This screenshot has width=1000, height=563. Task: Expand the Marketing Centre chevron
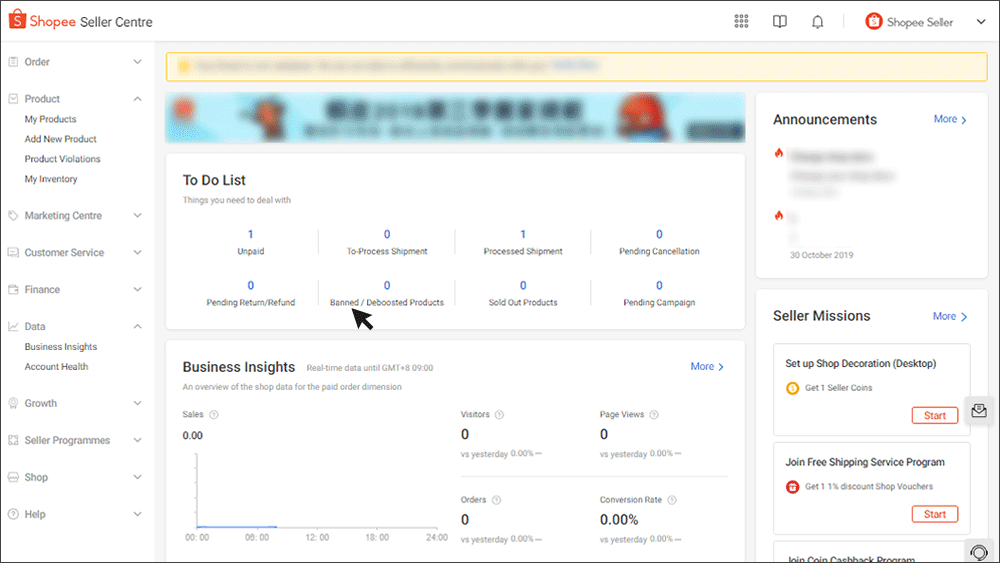137,216
